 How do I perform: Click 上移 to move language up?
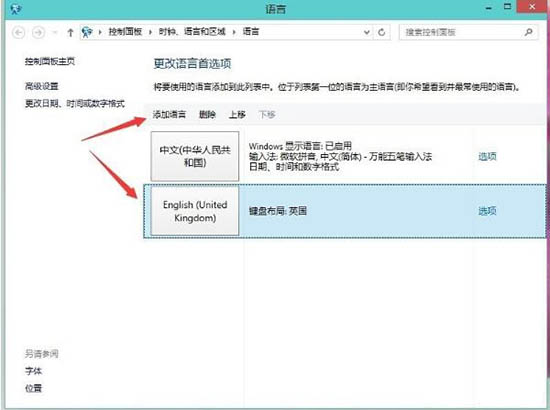[x=237, y=114]
